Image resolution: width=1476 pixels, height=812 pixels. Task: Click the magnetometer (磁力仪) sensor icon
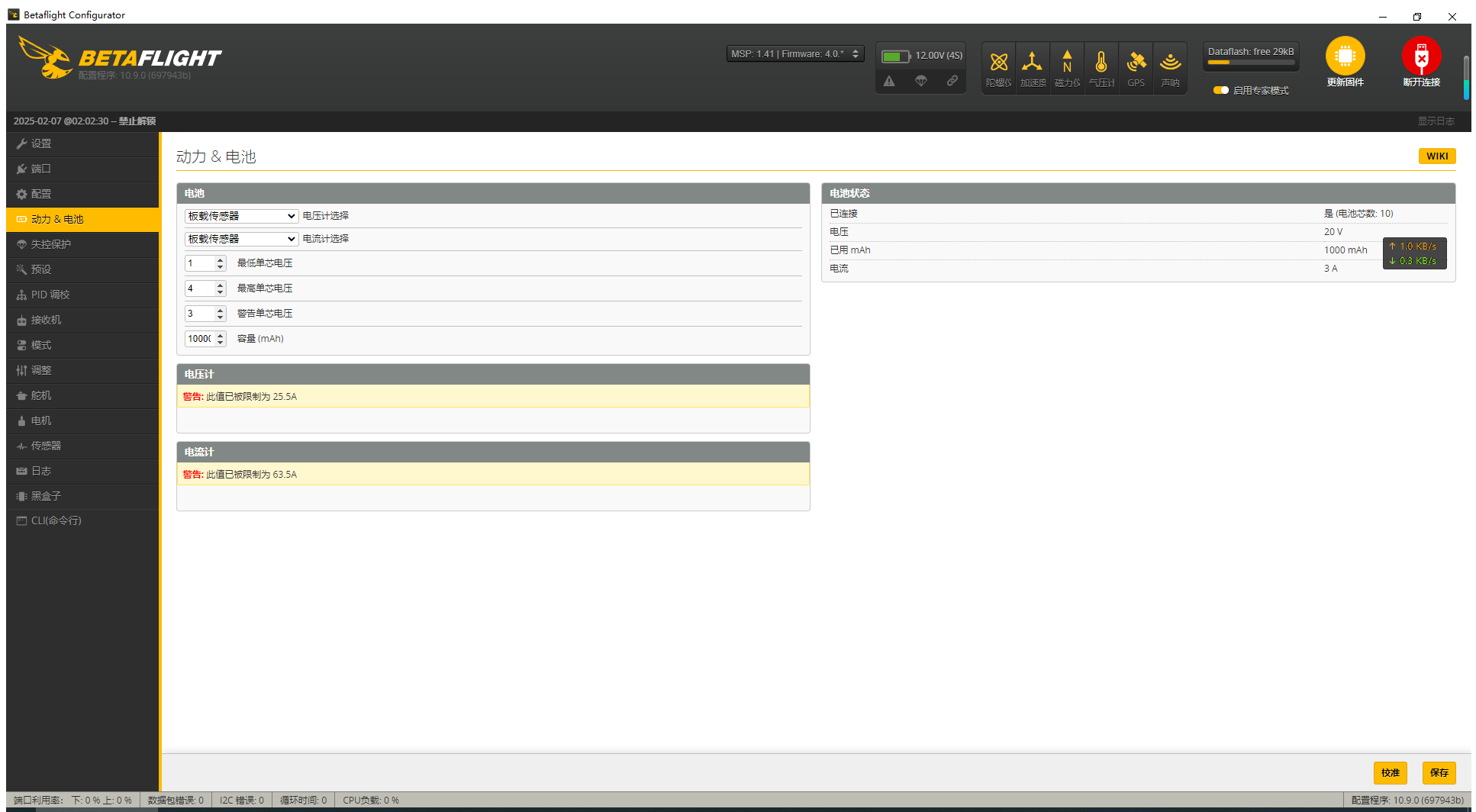coord(1067,68)
